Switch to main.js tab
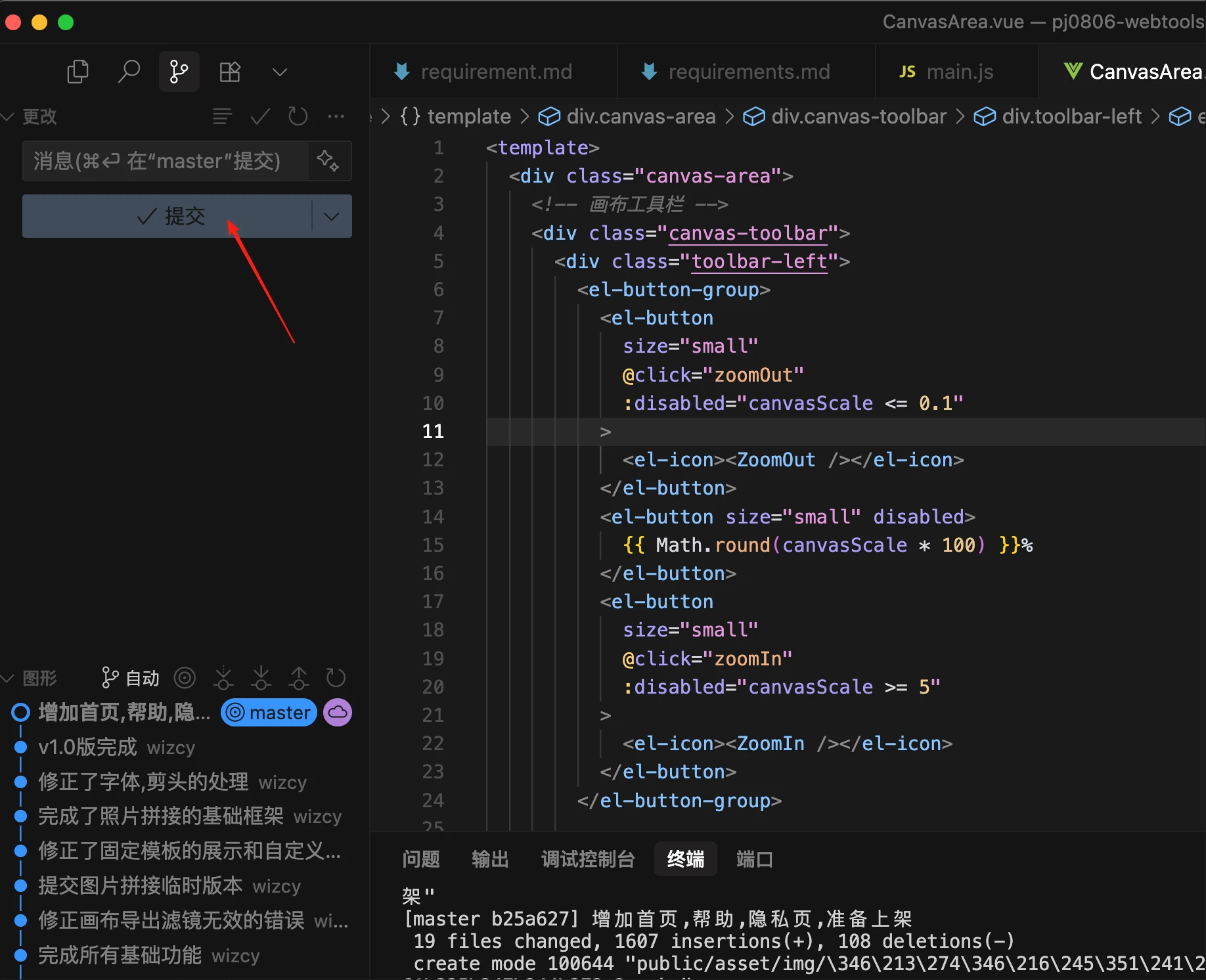The image size is (1206, 980). [x=957, y=72]
